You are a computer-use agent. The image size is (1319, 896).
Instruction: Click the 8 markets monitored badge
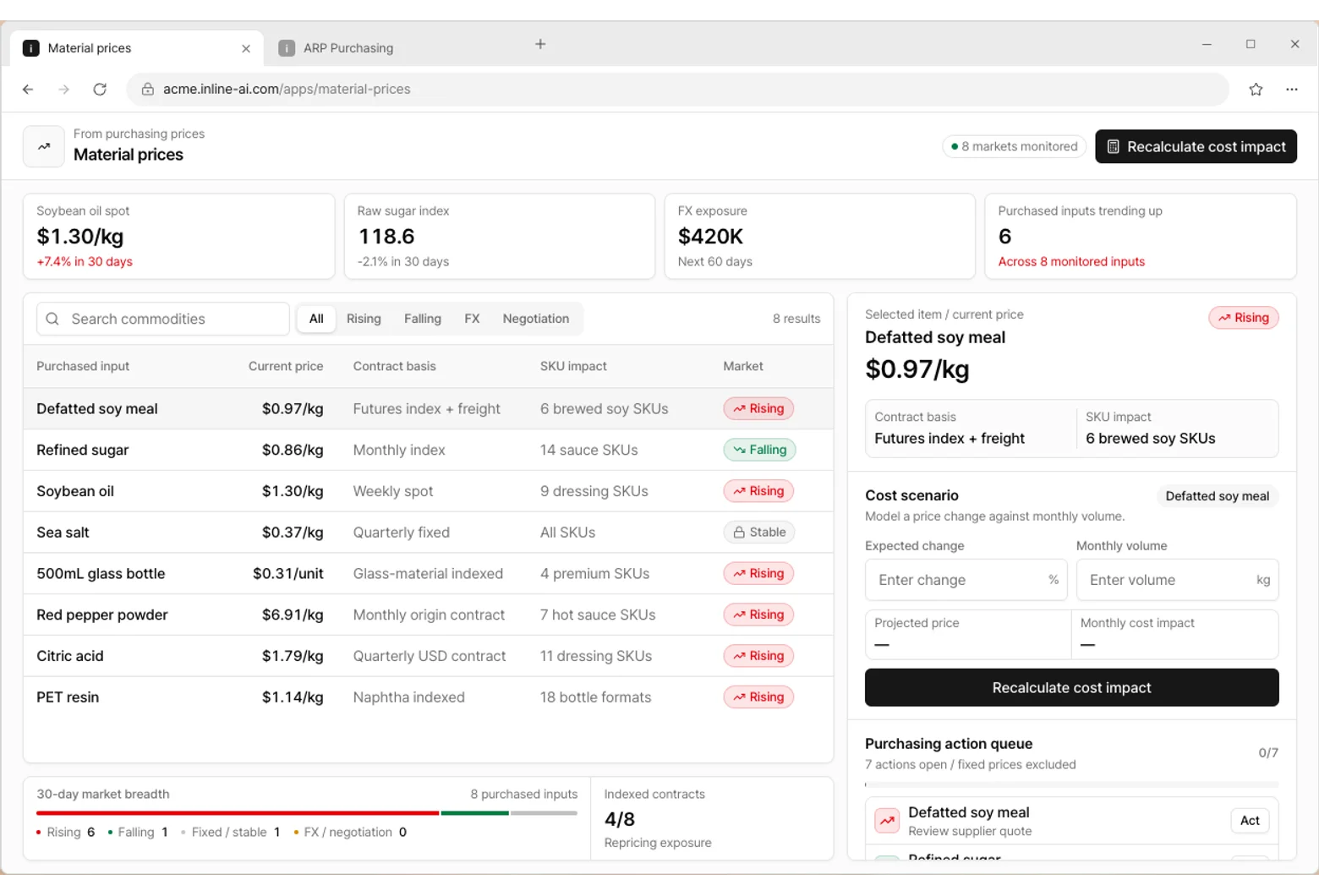[x=1015, y=146]
